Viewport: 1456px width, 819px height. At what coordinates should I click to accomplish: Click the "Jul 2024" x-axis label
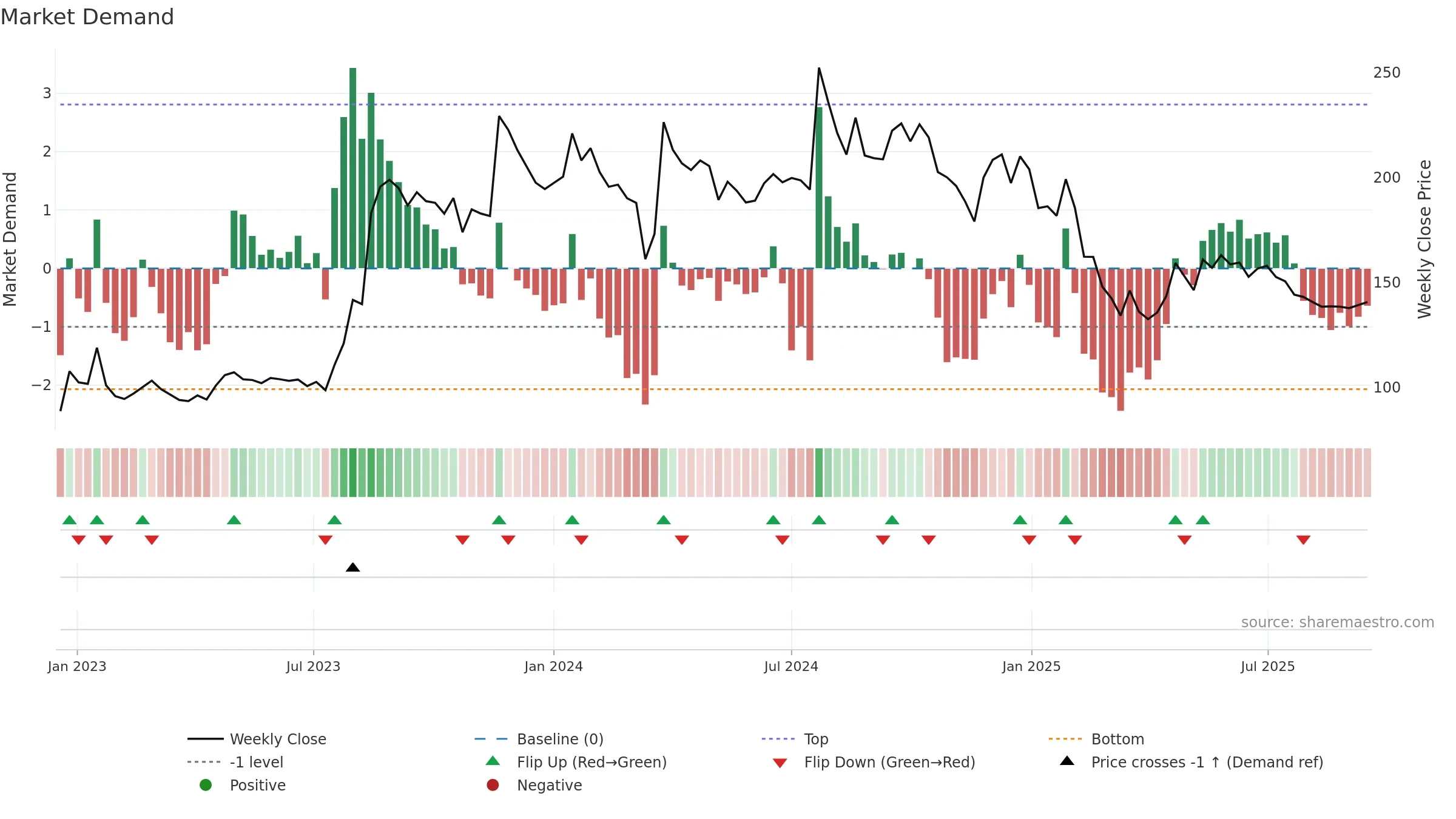(x=791, y=667)
